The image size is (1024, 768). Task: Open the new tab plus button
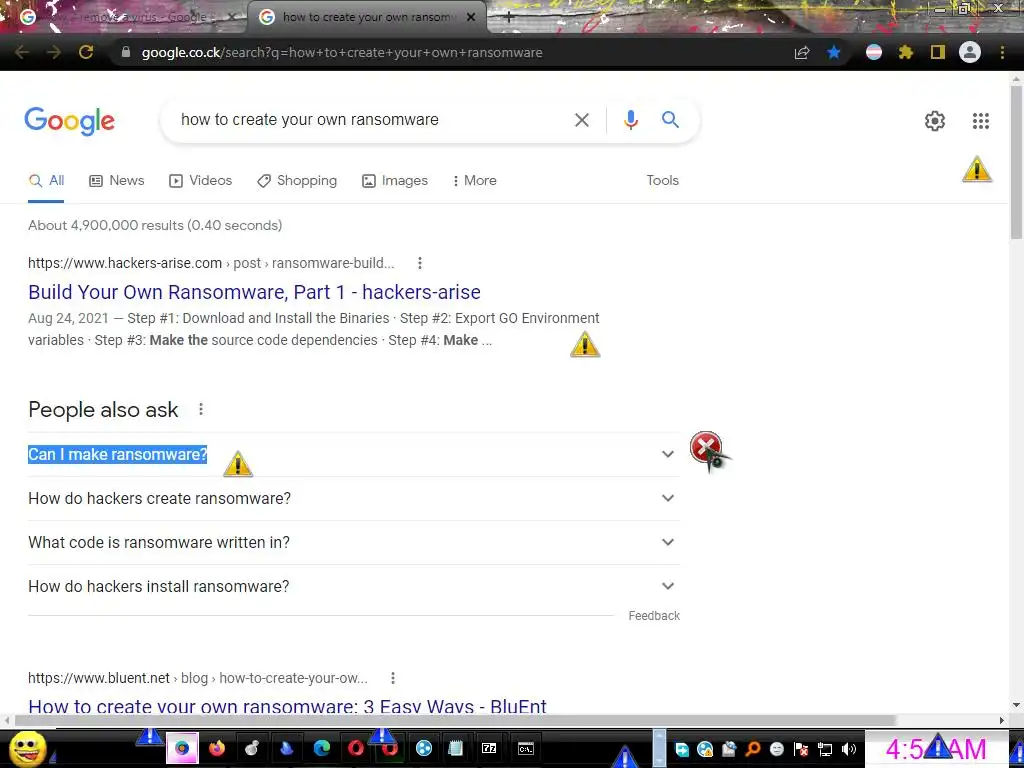click(x=509, y=18)
